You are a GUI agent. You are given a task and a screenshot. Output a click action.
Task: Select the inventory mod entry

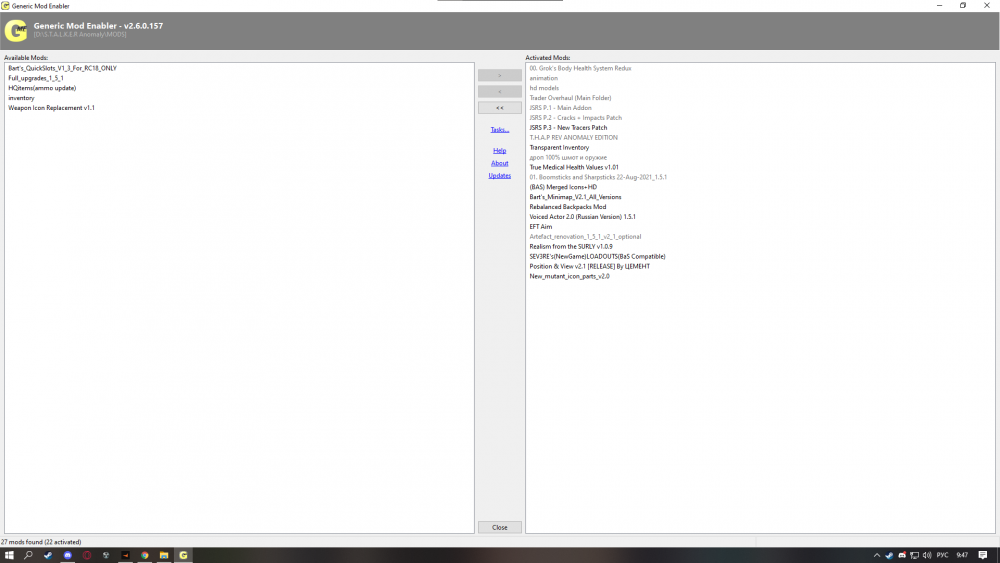coord(21,98)
